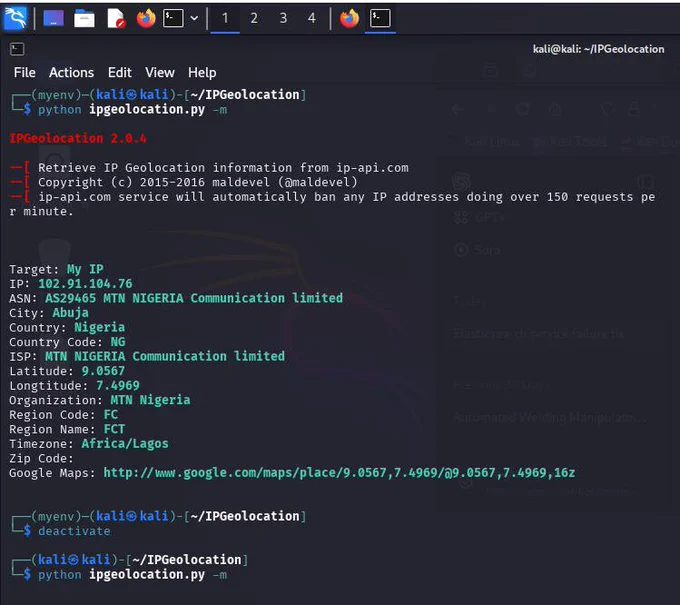Expand the terminal launcher dropdown arrow

pyautogui.click(x=194, y=18)
